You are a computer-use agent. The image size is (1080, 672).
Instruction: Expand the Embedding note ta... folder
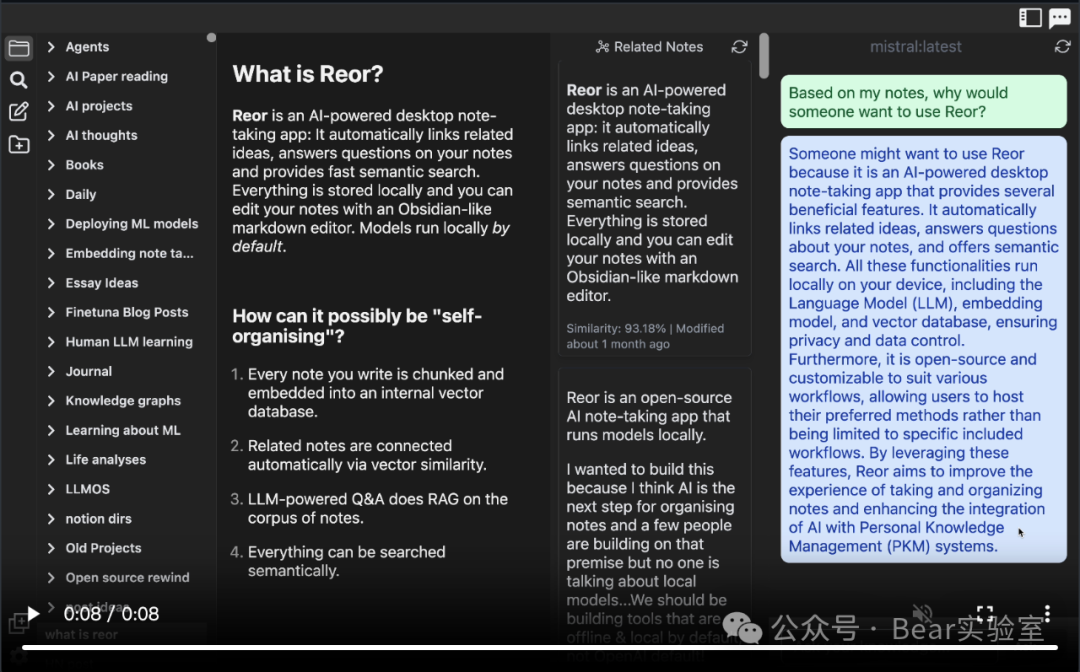point(51,253)
